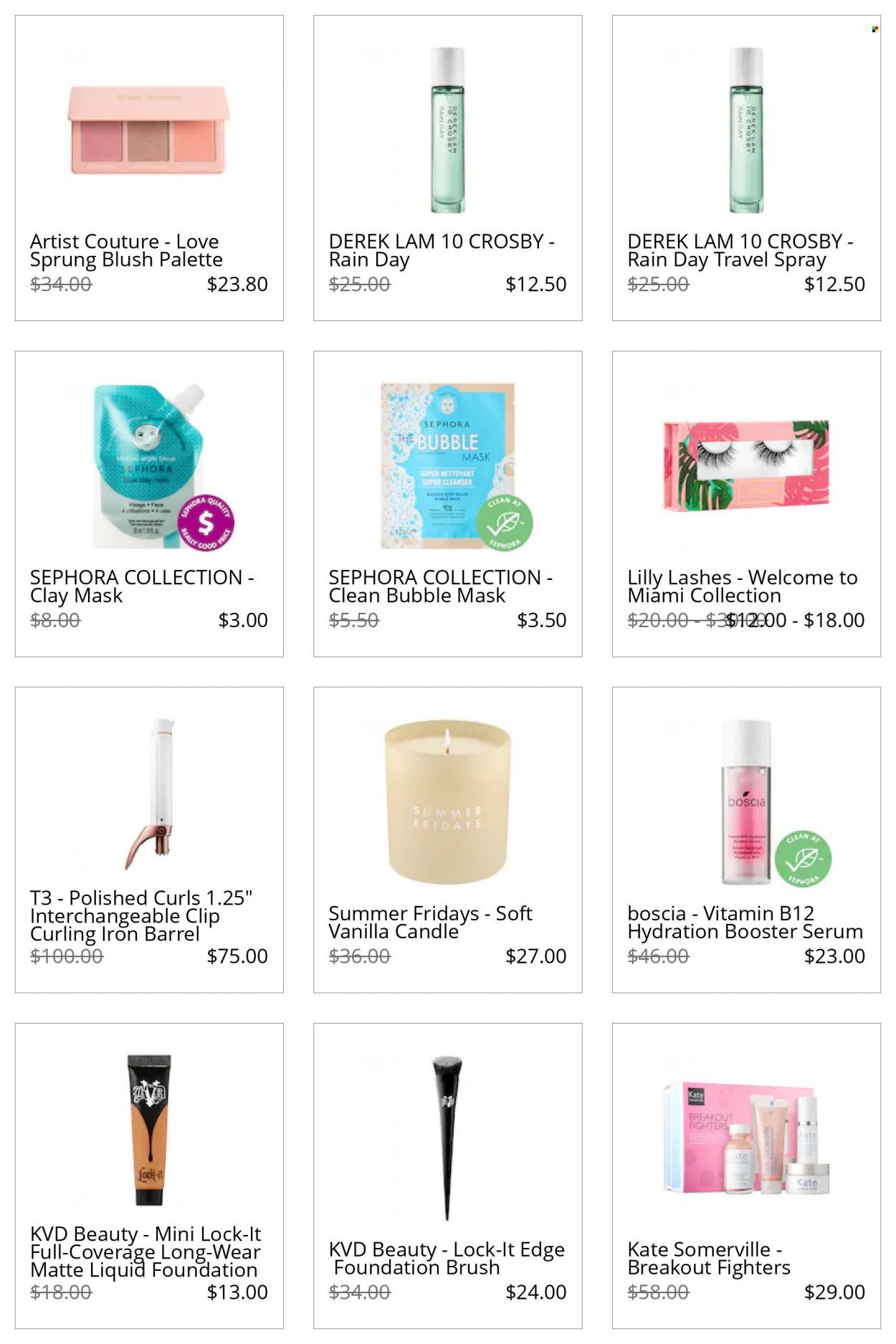The width and height of the screenshot is (896, 1344).
Task: Click the small icon in top-right corner
Action: click(875, 29)
